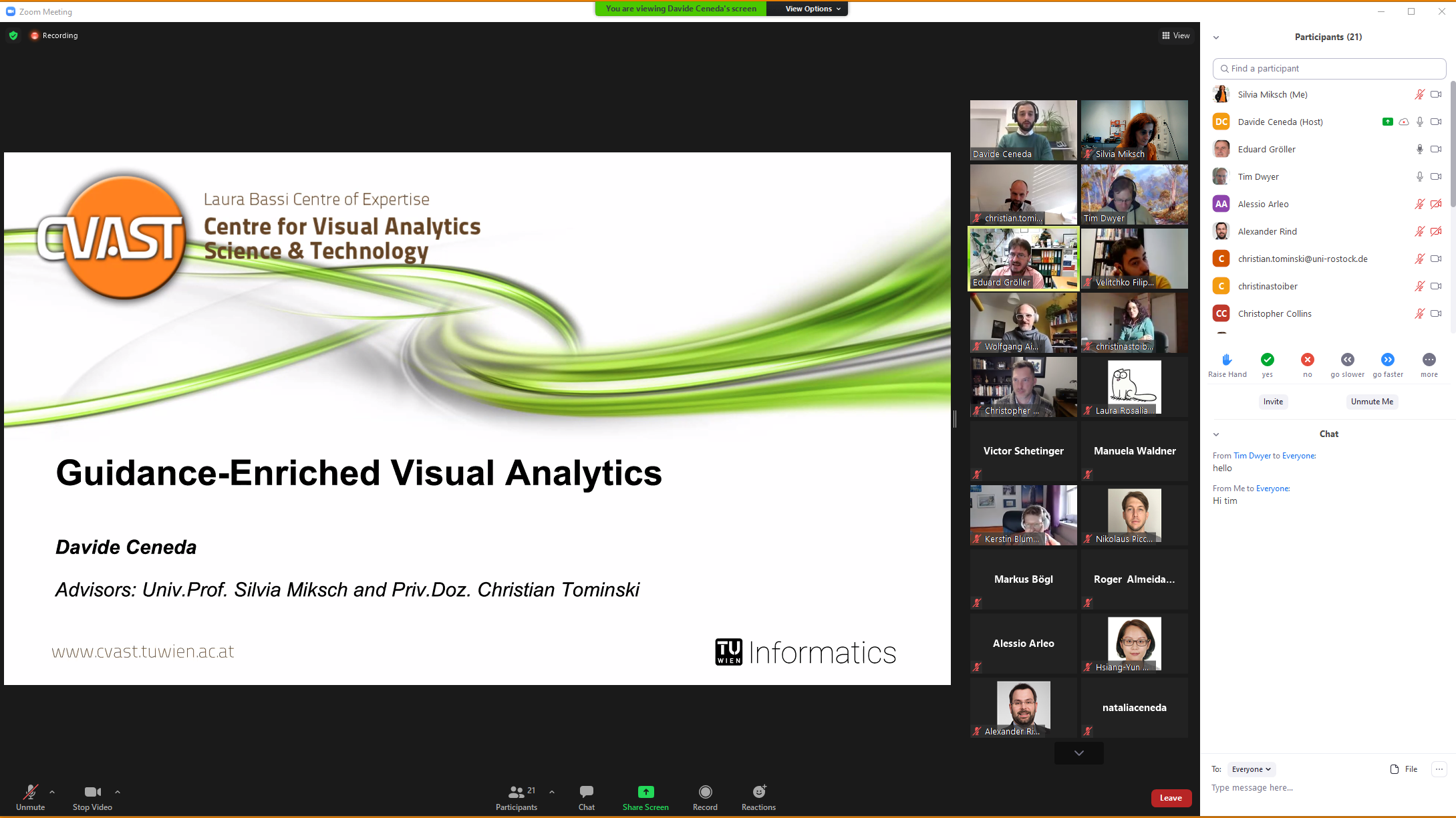Click the 'go faster' forward icon

[x=1388, y=360]
